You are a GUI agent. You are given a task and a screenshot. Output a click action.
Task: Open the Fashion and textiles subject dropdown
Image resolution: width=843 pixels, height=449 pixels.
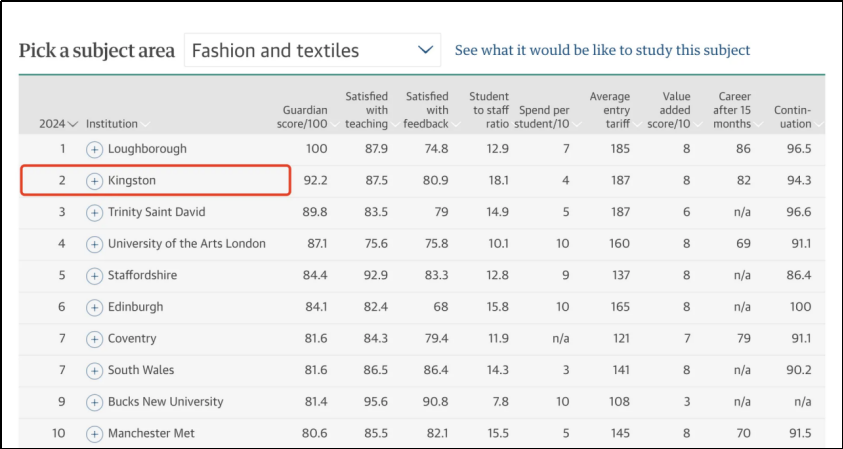tap(313, 50)
